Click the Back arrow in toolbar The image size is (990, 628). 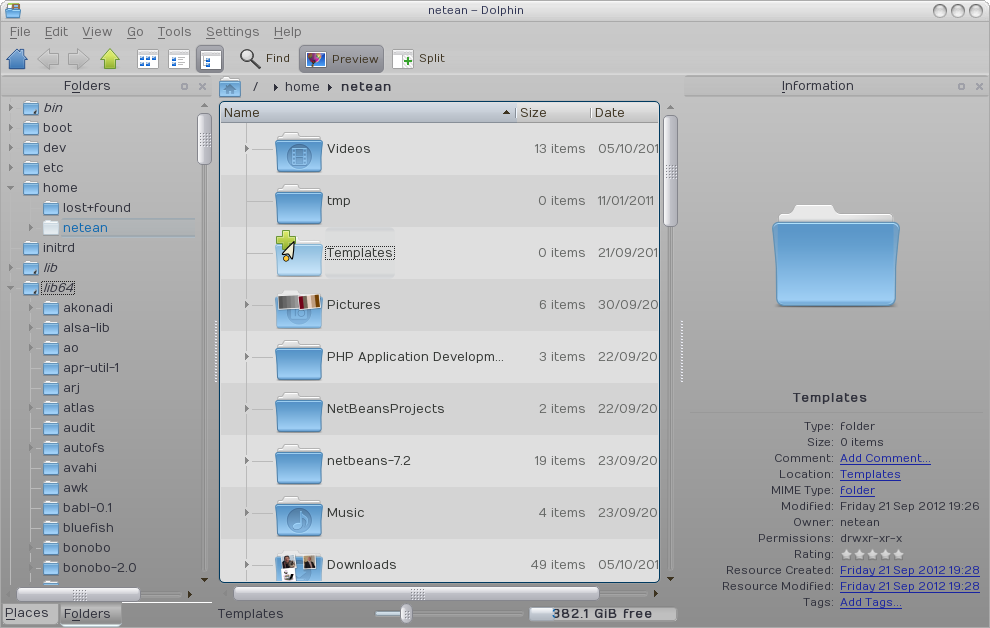(49, 59)
